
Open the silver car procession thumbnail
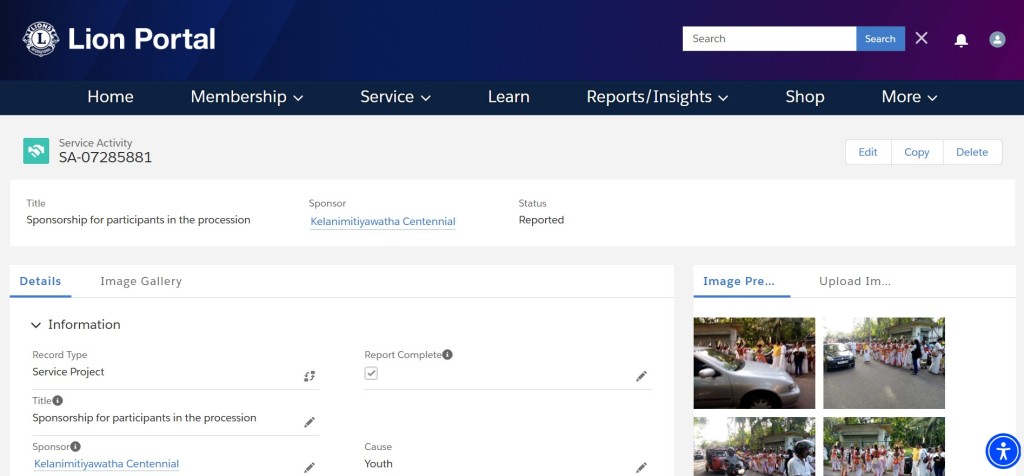[x=754, y=363]
